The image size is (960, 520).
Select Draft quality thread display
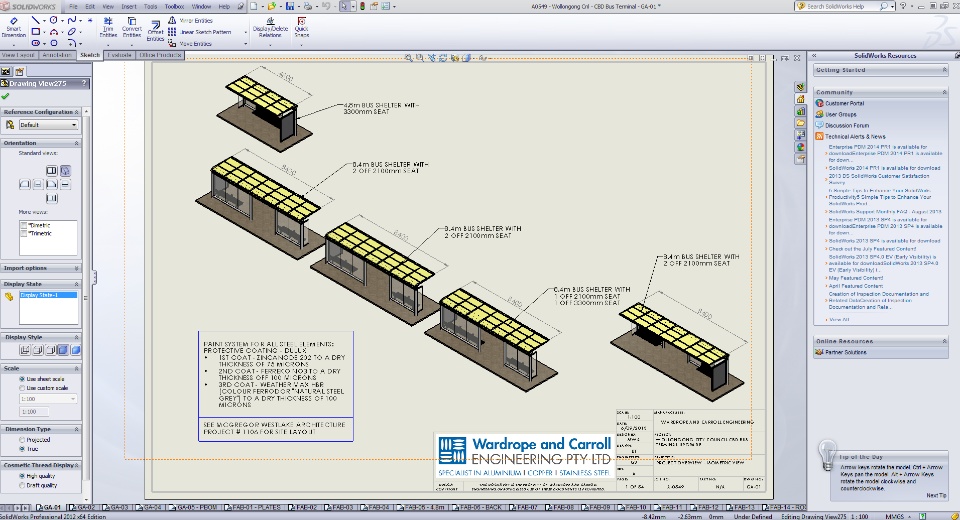22,485
